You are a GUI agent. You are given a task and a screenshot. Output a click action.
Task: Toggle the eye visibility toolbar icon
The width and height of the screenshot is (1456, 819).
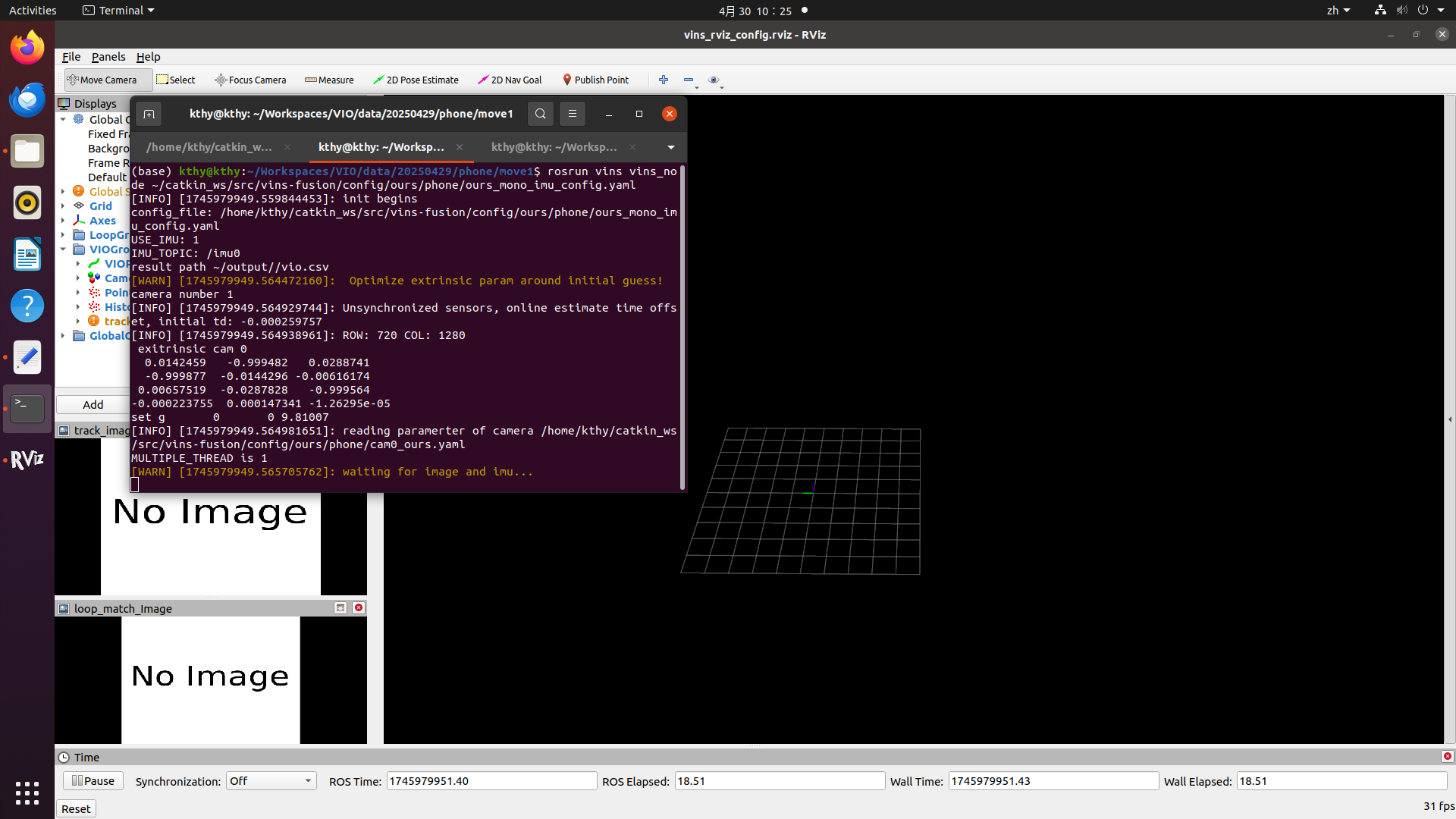pos(713,80)
